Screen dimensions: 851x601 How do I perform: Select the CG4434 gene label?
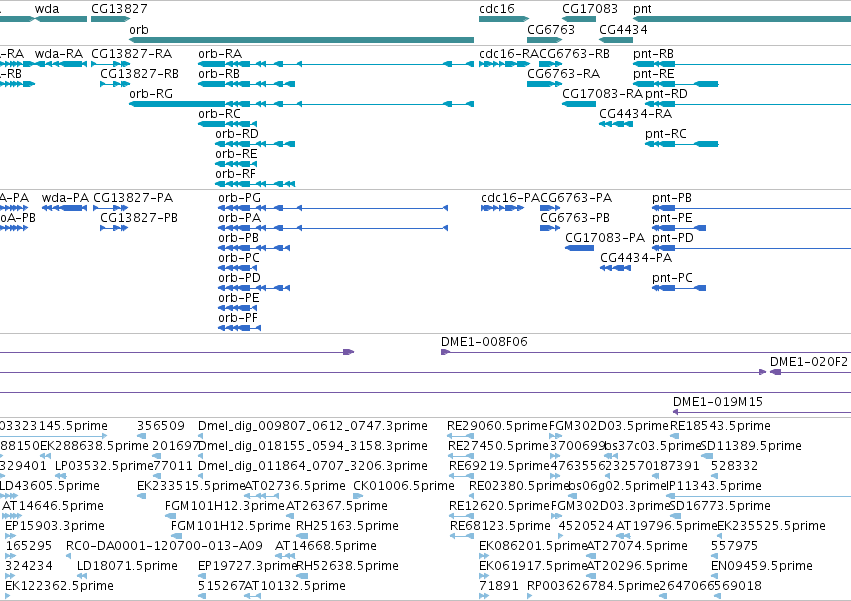pos(623,29)
